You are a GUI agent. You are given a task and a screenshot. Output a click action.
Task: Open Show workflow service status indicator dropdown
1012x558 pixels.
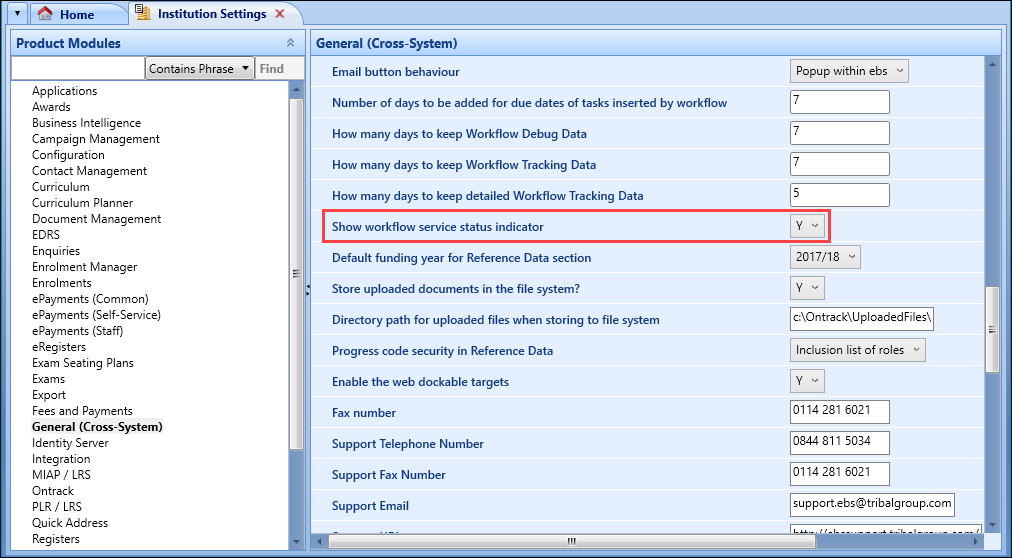click(807, 226)
